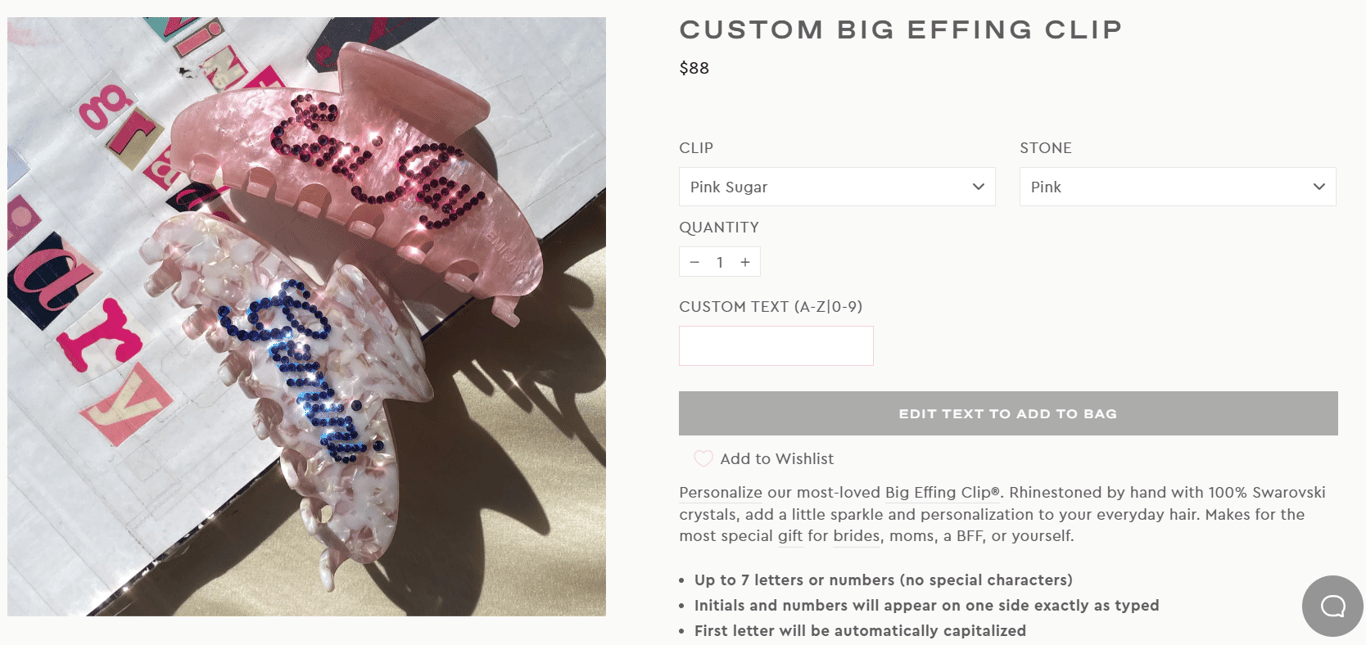Focus the Custom Text input field
Viewport: 1366px width, 645px height.
pos(776,346)
